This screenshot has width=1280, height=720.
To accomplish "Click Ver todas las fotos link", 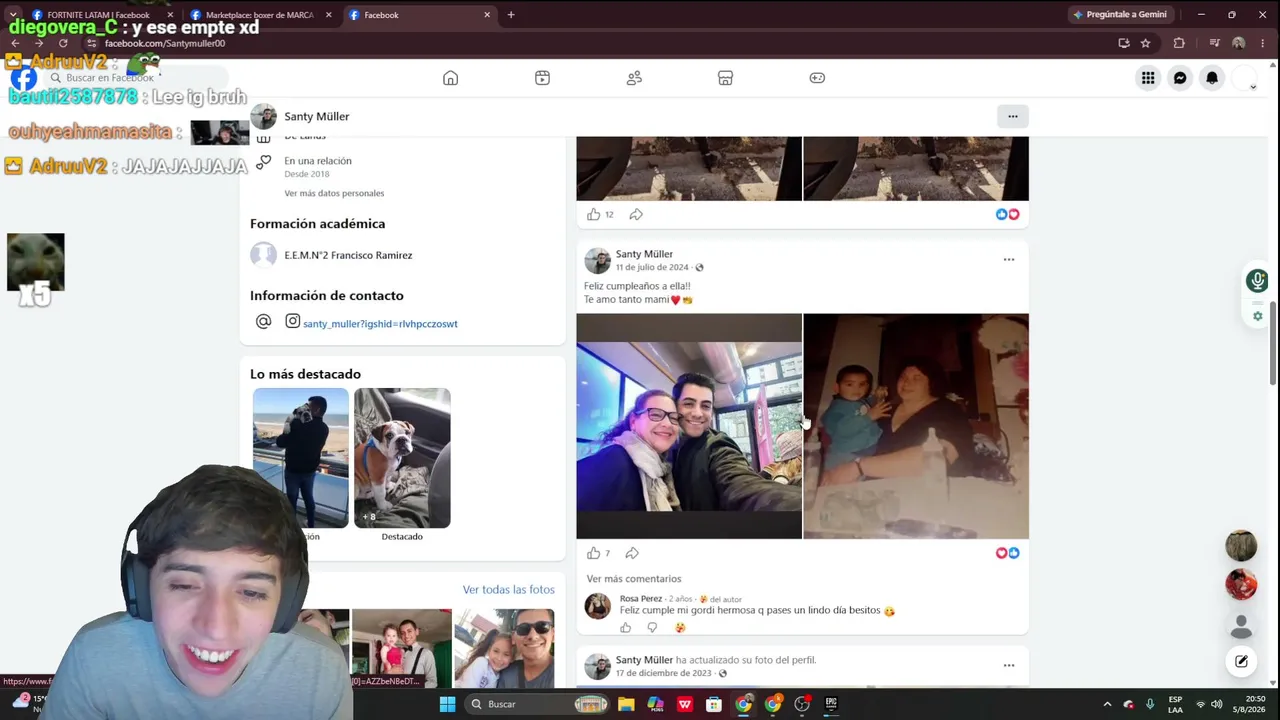I will click(x=508, y=590).
